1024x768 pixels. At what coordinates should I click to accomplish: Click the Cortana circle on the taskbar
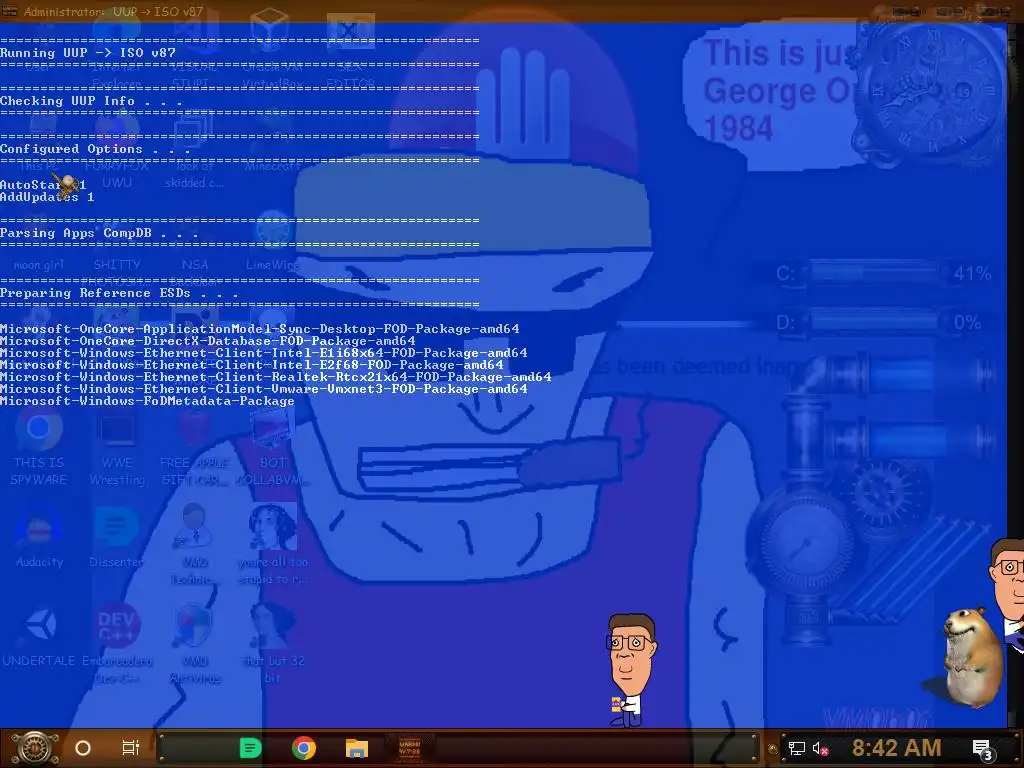tap(83, 748)
